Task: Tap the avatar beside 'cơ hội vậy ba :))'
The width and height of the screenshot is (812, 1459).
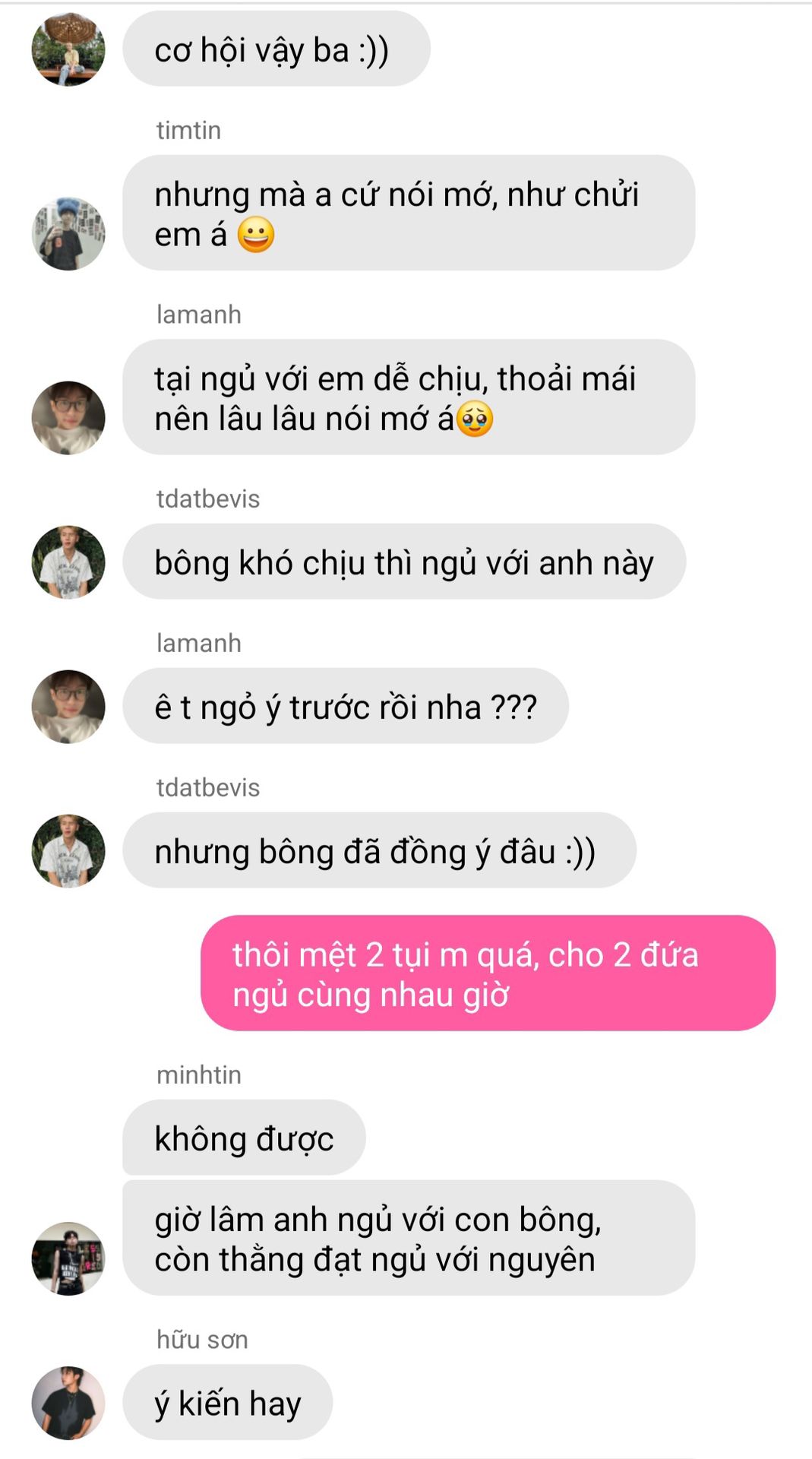Action: [x=68, y=49]
